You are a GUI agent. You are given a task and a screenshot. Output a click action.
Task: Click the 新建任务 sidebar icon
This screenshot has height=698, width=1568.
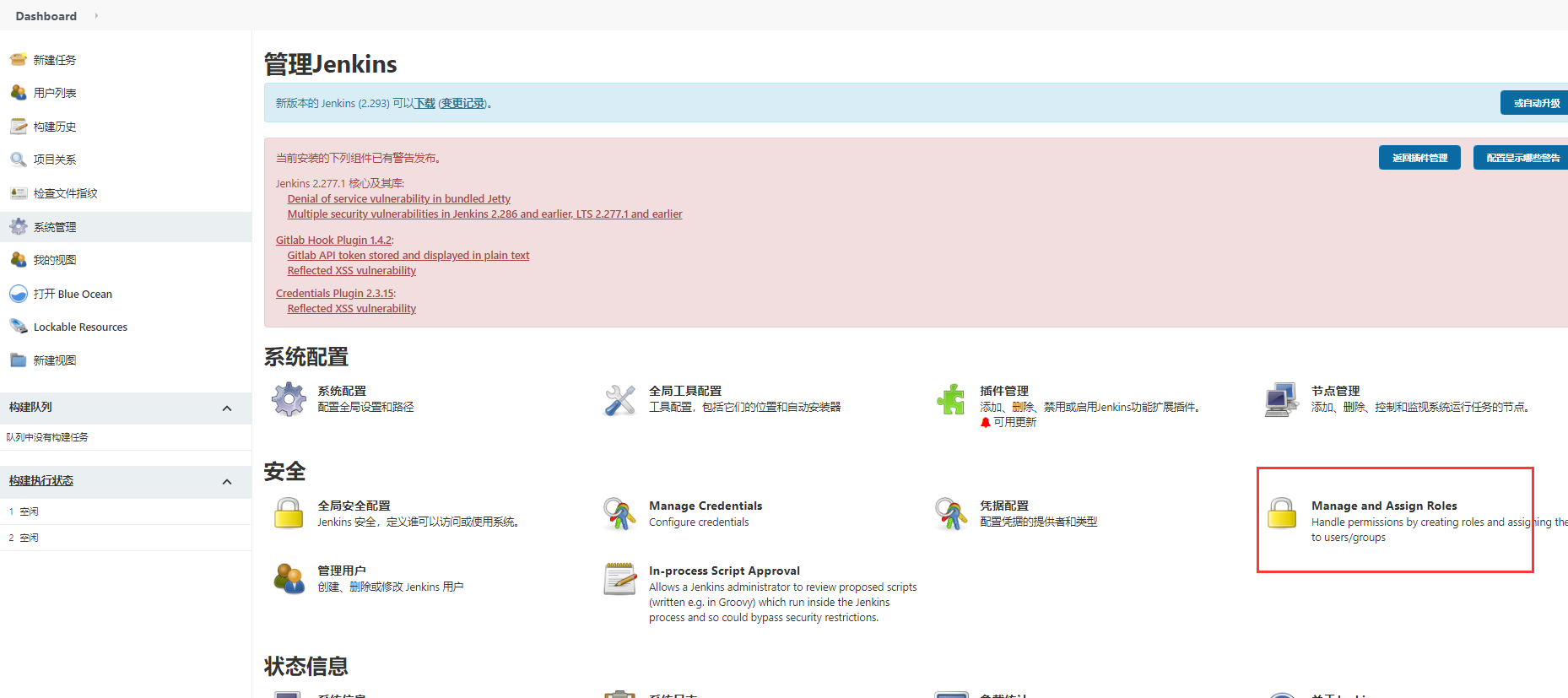19,60
